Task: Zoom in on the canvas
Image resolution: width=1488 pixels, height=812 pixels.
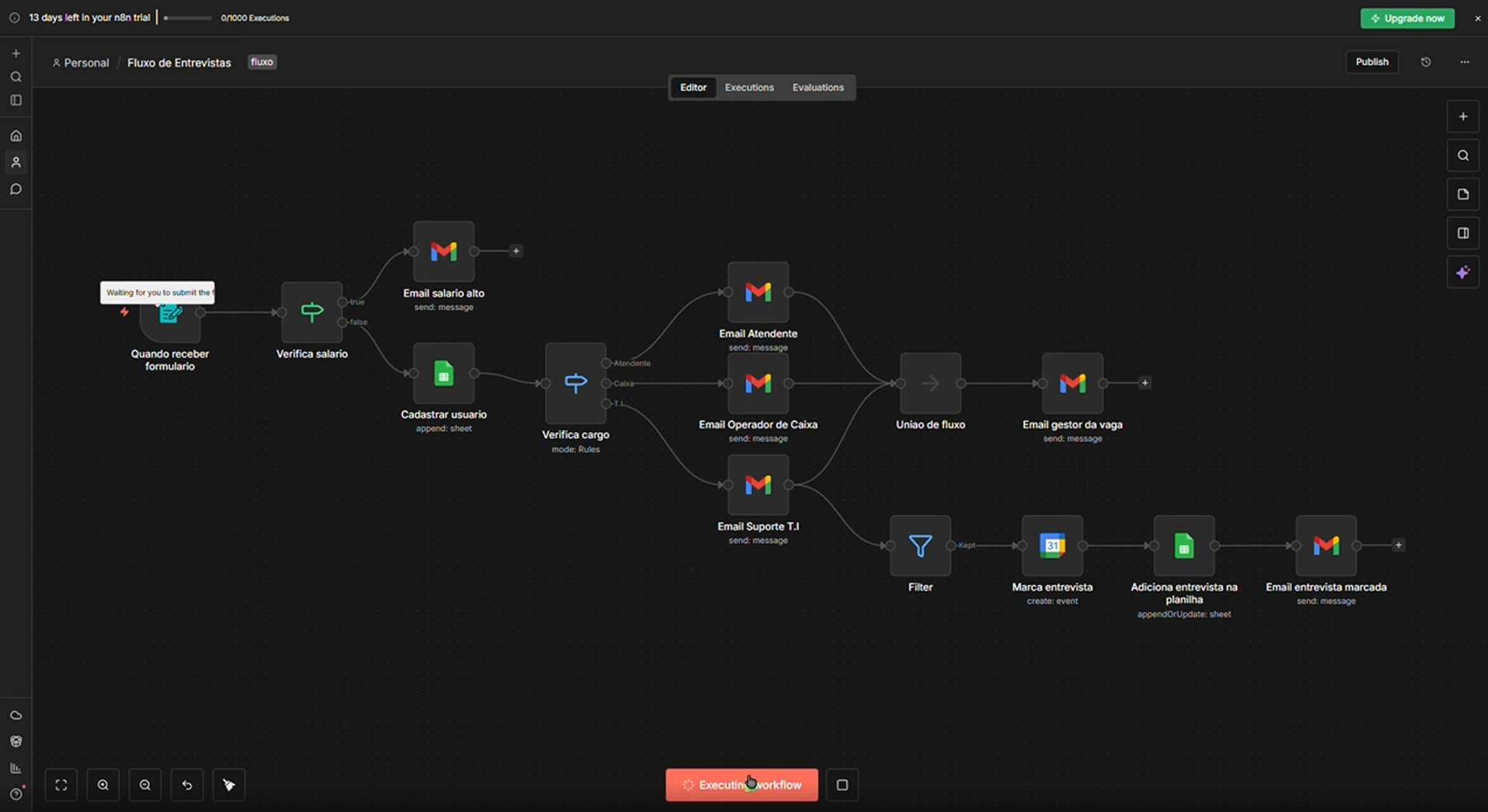Action: click(x=103, y=785)
